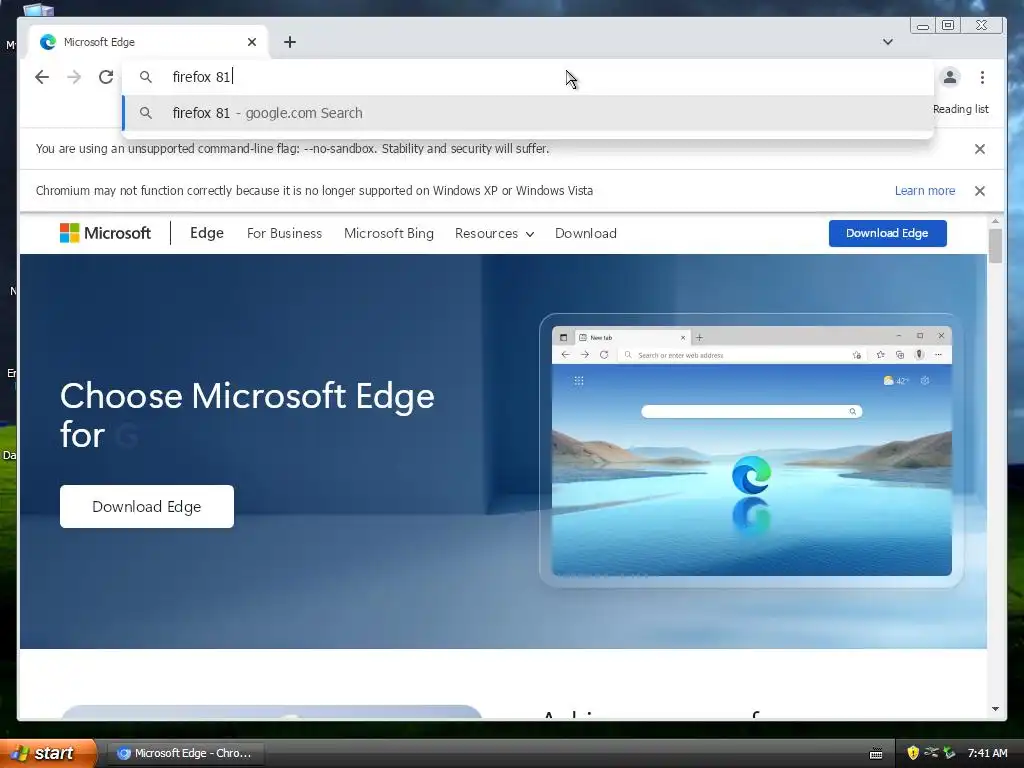
Task: Go back with the browser back arrow
Action: pos(42,77)
